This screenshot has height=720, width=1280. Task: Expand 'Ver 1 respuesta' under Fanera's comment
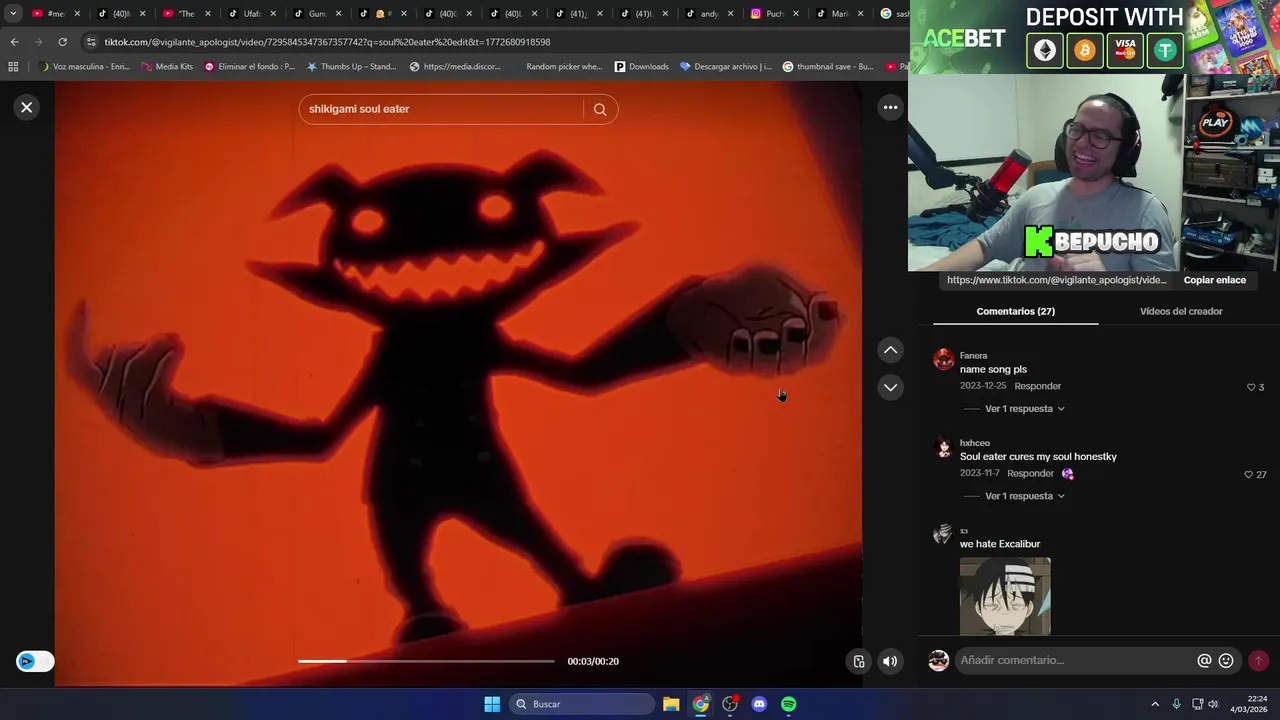coord(1024,409)
